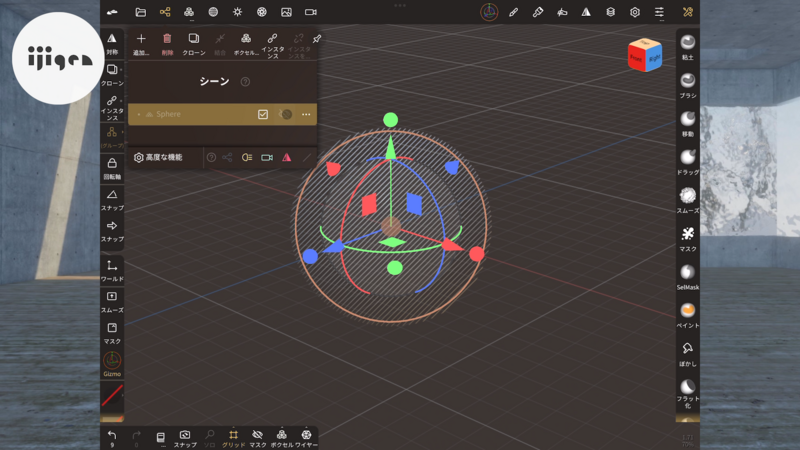Pin the scene panel open

(x=317, y=39)
